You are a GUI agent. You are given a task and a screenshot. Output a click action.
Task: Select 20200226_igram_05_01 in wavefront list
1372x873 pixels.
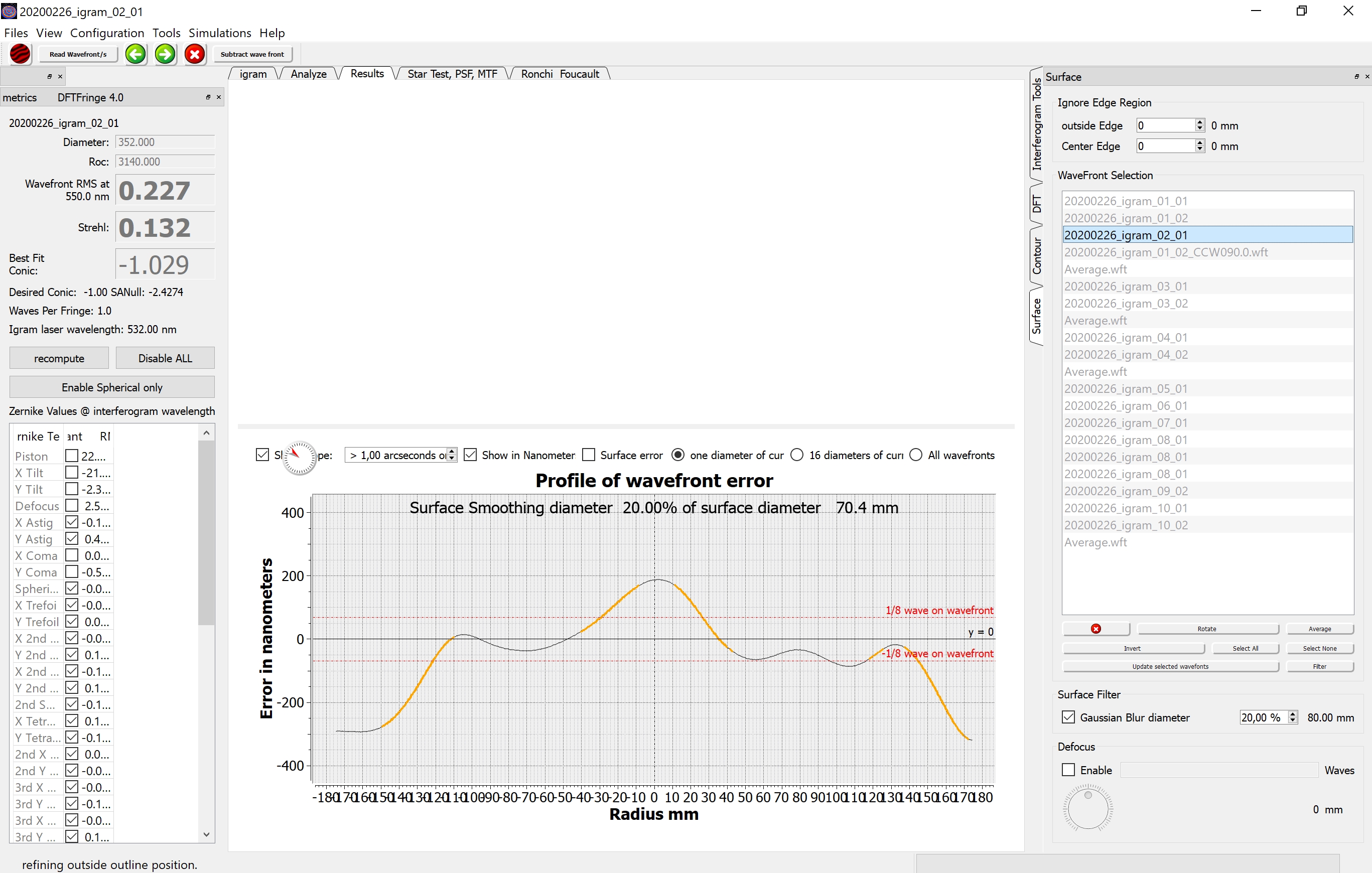point(1125,389)
